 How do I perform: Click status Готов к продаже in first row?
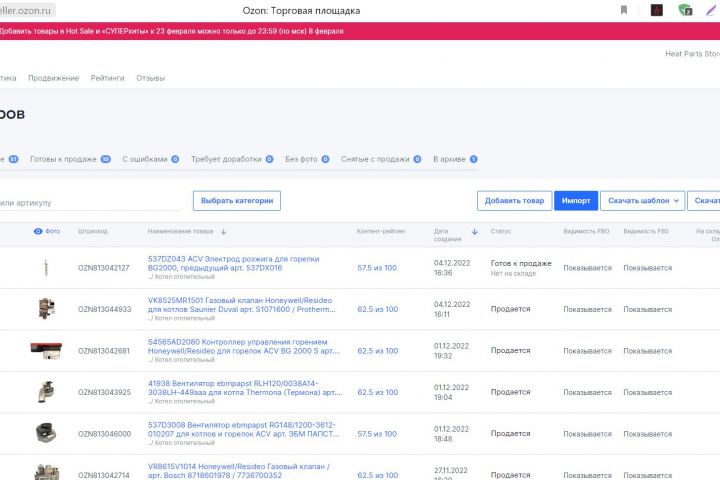(x=521, y=263)
